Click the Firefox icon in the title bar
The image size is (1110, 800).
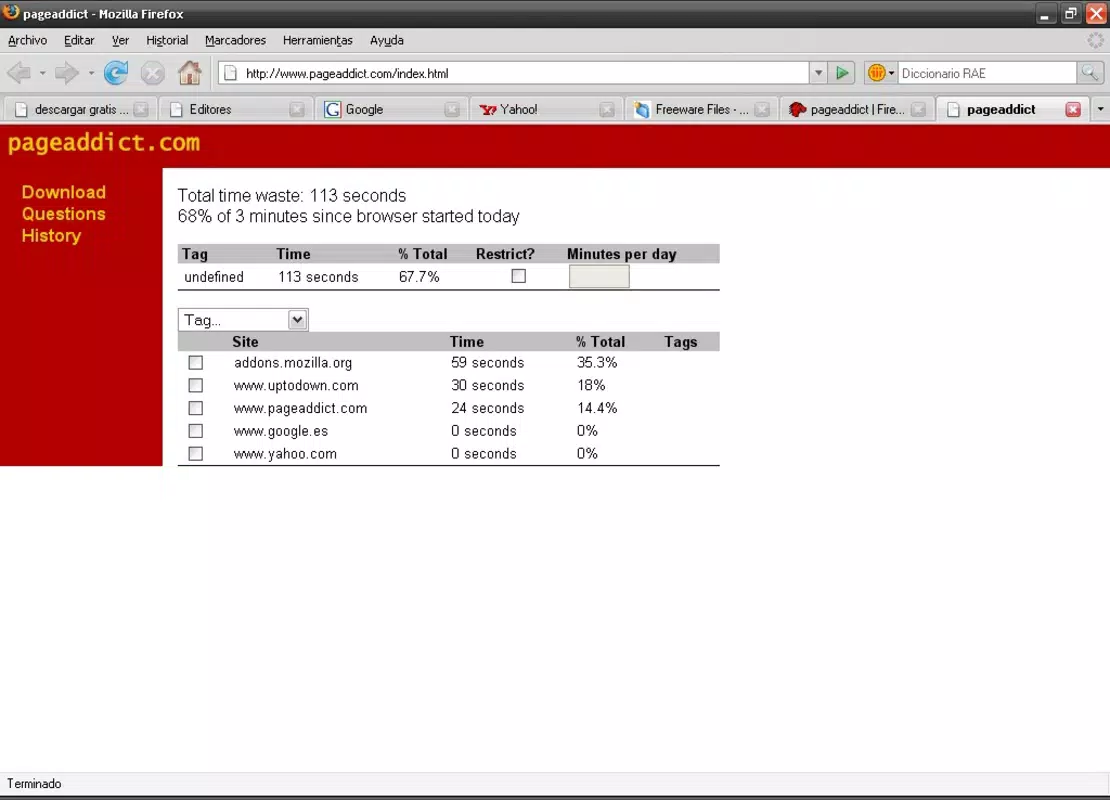click(x=11, y=12)
